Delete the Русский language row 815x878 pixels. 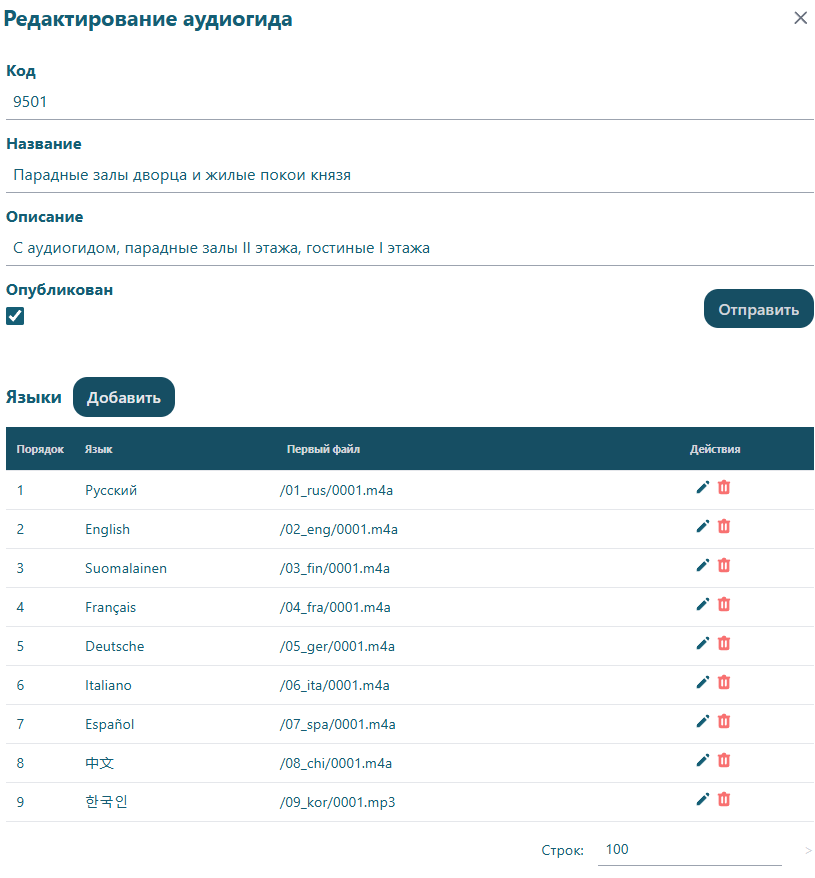[x=724, y=488]
